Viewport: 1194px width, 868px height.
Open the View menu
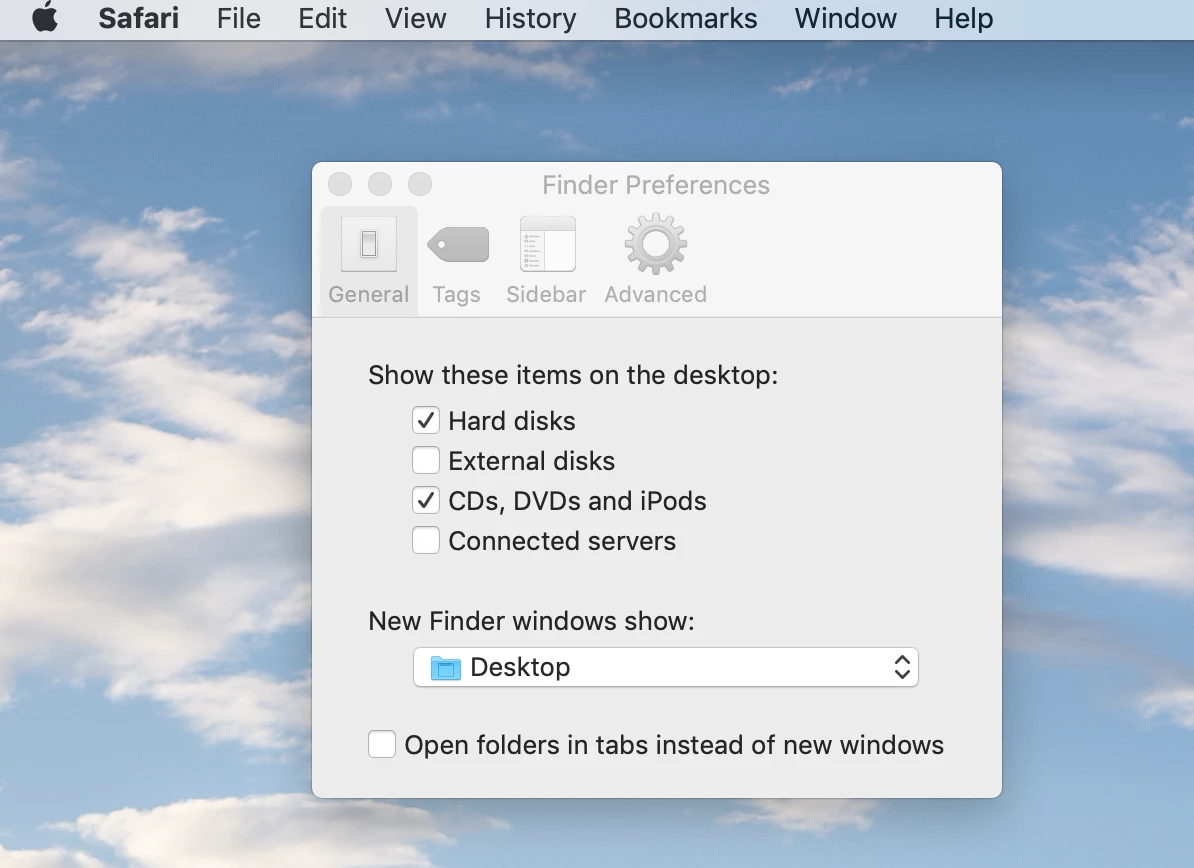(415, 18)
